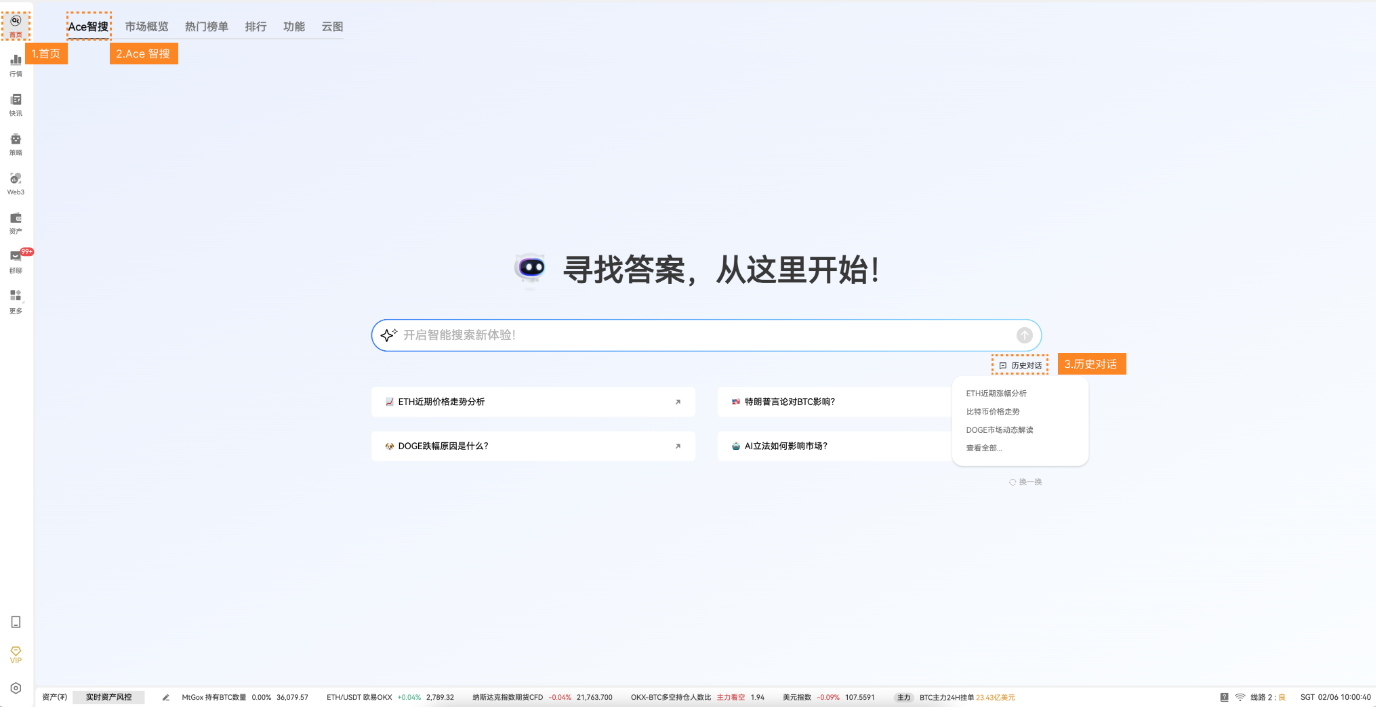Select ETH近期涨幅分析 from history list
The image size is (1376, 707).
996,393
